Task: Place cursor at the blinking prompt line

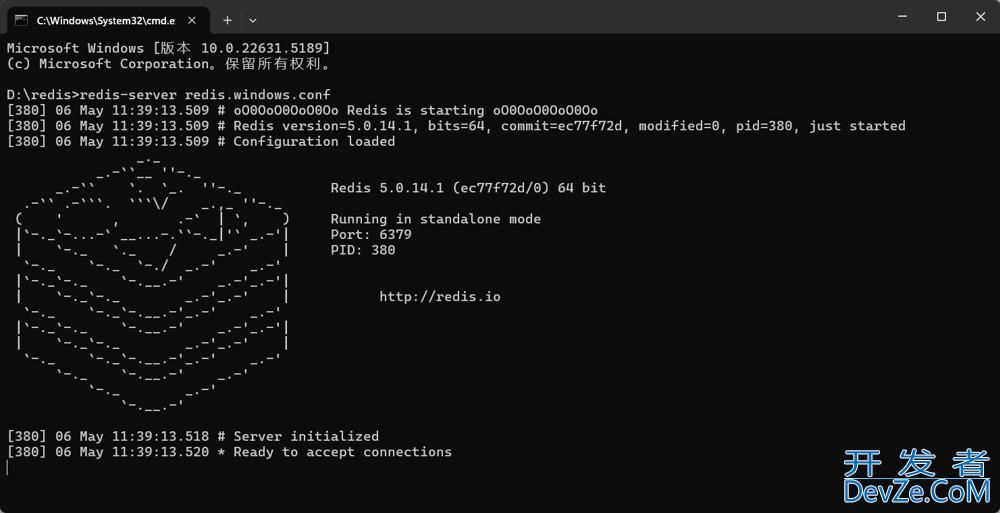Action: (8, 468)
